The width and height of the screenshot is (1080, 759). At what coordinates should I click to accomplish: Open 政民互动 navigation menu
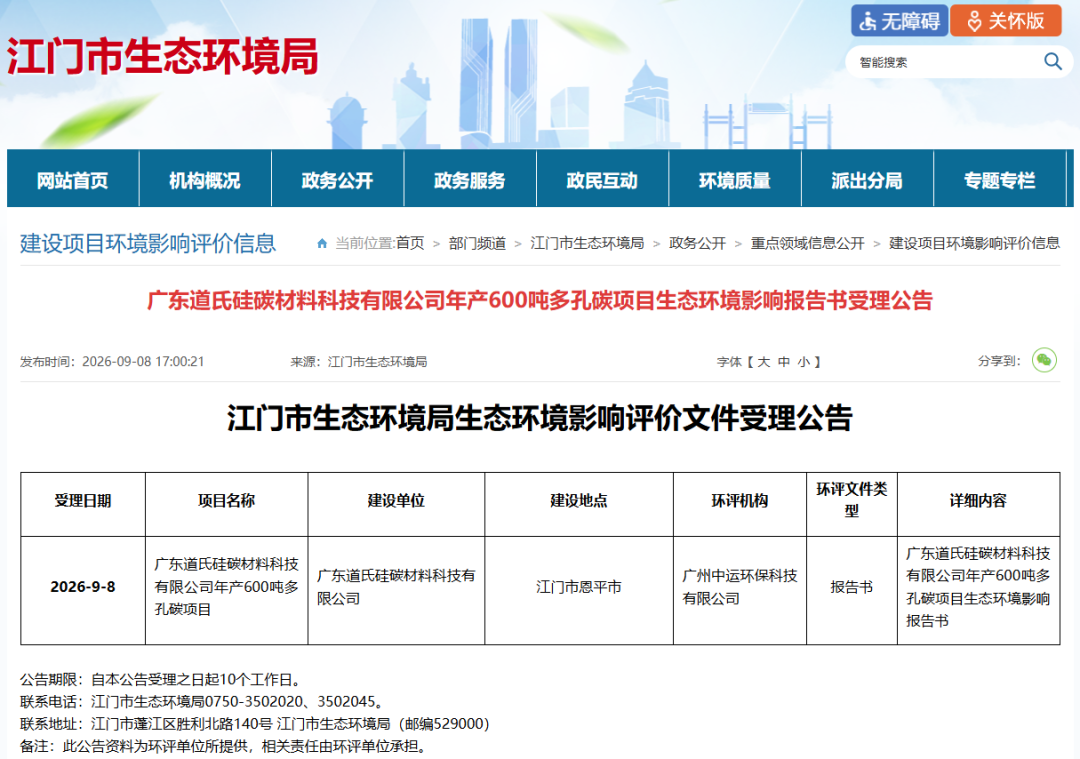pyautogui.click(x=602, y=180)
